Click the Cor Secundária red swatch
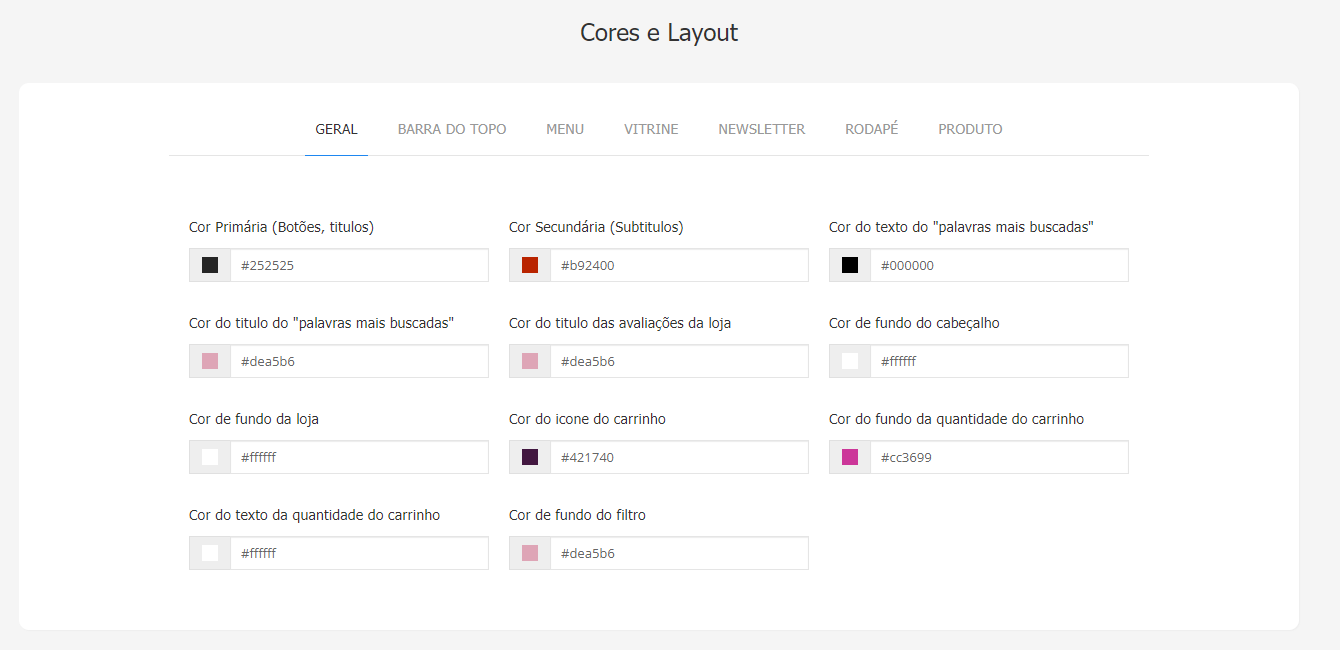The width and height of the screenshot is (1340, 650). [x=530, y=265]
